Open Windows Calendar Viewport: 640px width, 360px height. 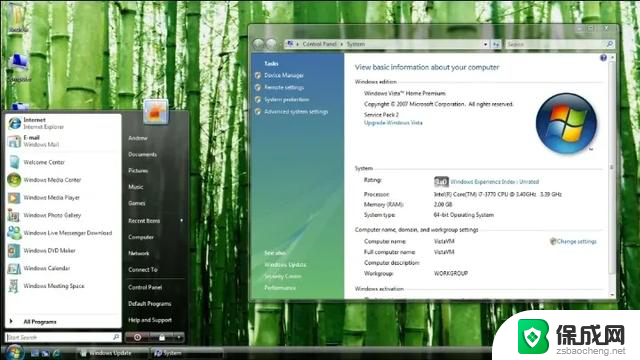pyautogui.click(x=63, y=268)
